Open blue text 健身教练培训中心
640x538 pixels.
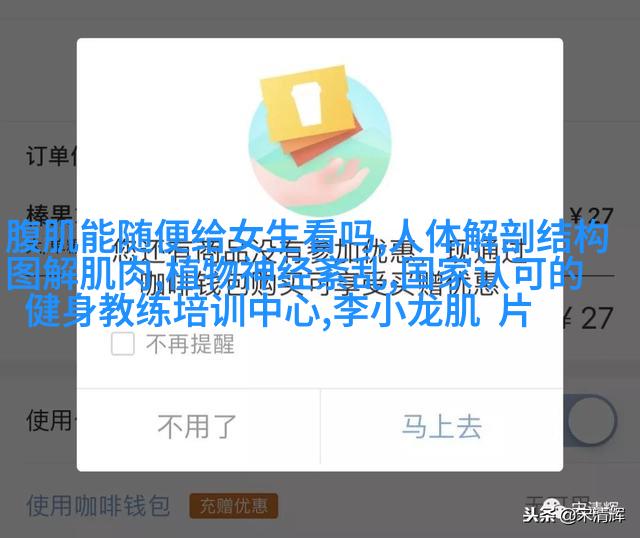173,312
